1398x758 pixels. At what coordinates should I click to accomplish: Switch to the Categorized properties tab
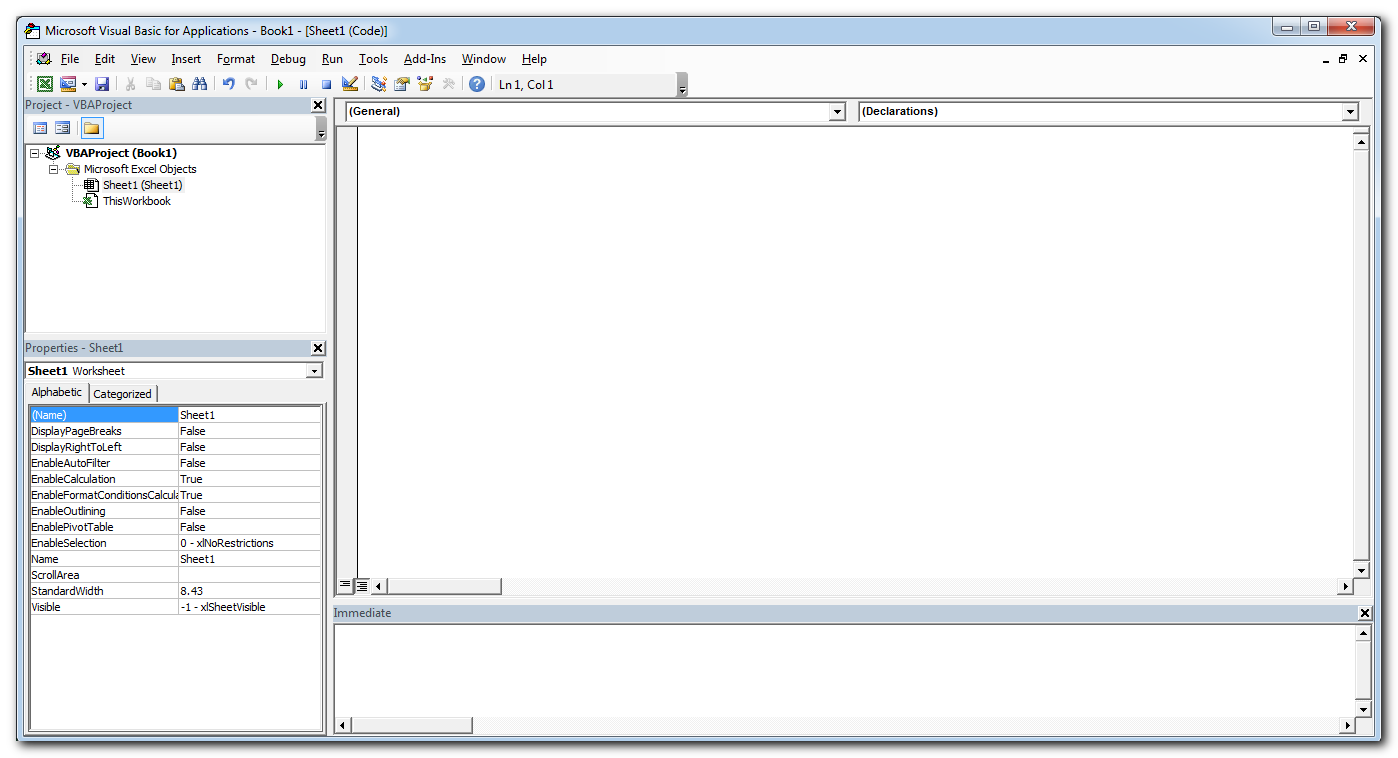click(x=122, y=394)
